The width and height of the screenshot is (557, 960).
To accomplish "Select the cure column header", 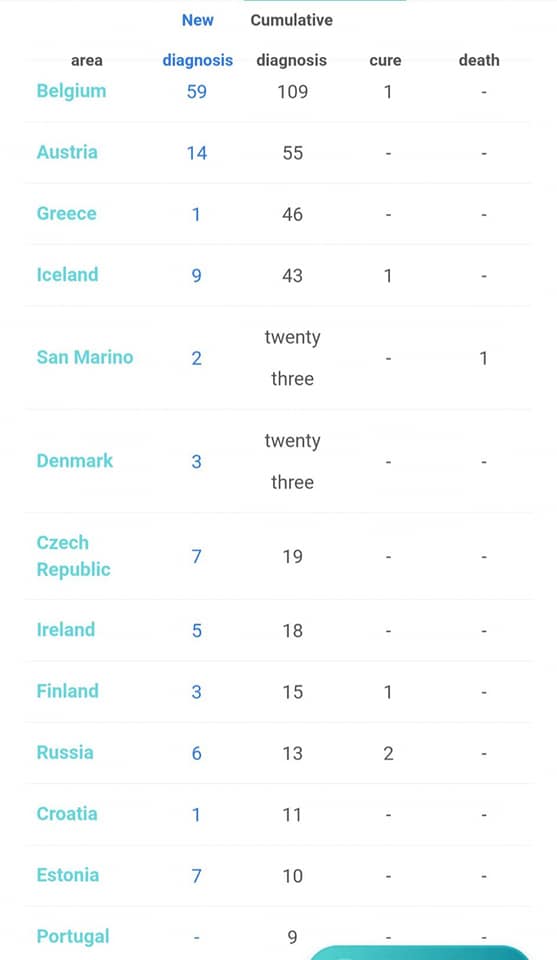I will coord(386,60).
